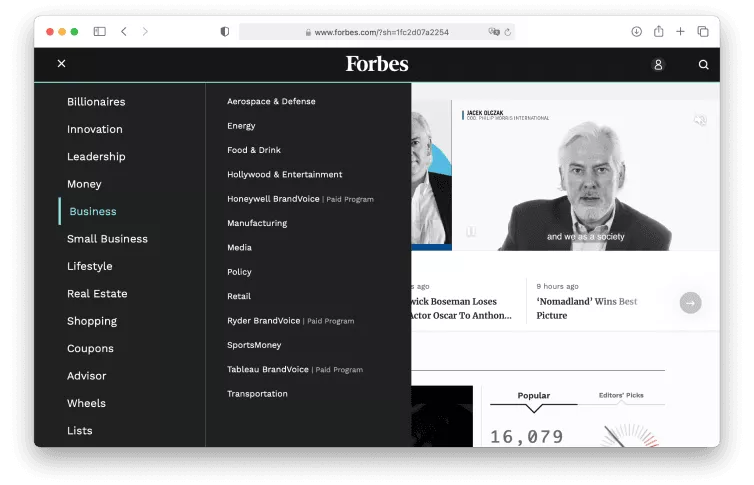This screenshot has height=485, width=754.
Task: Open the Manufacturing link
Action: [x=257, y=224]
